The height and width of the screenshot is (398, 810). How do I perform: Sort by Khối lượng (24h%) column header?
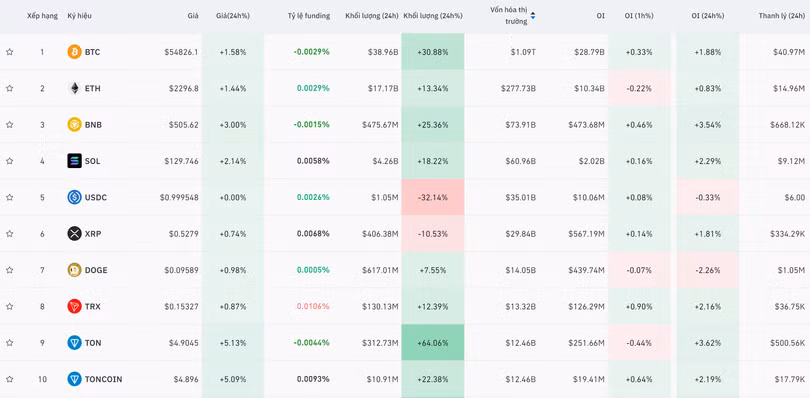[x=433, y=16]
